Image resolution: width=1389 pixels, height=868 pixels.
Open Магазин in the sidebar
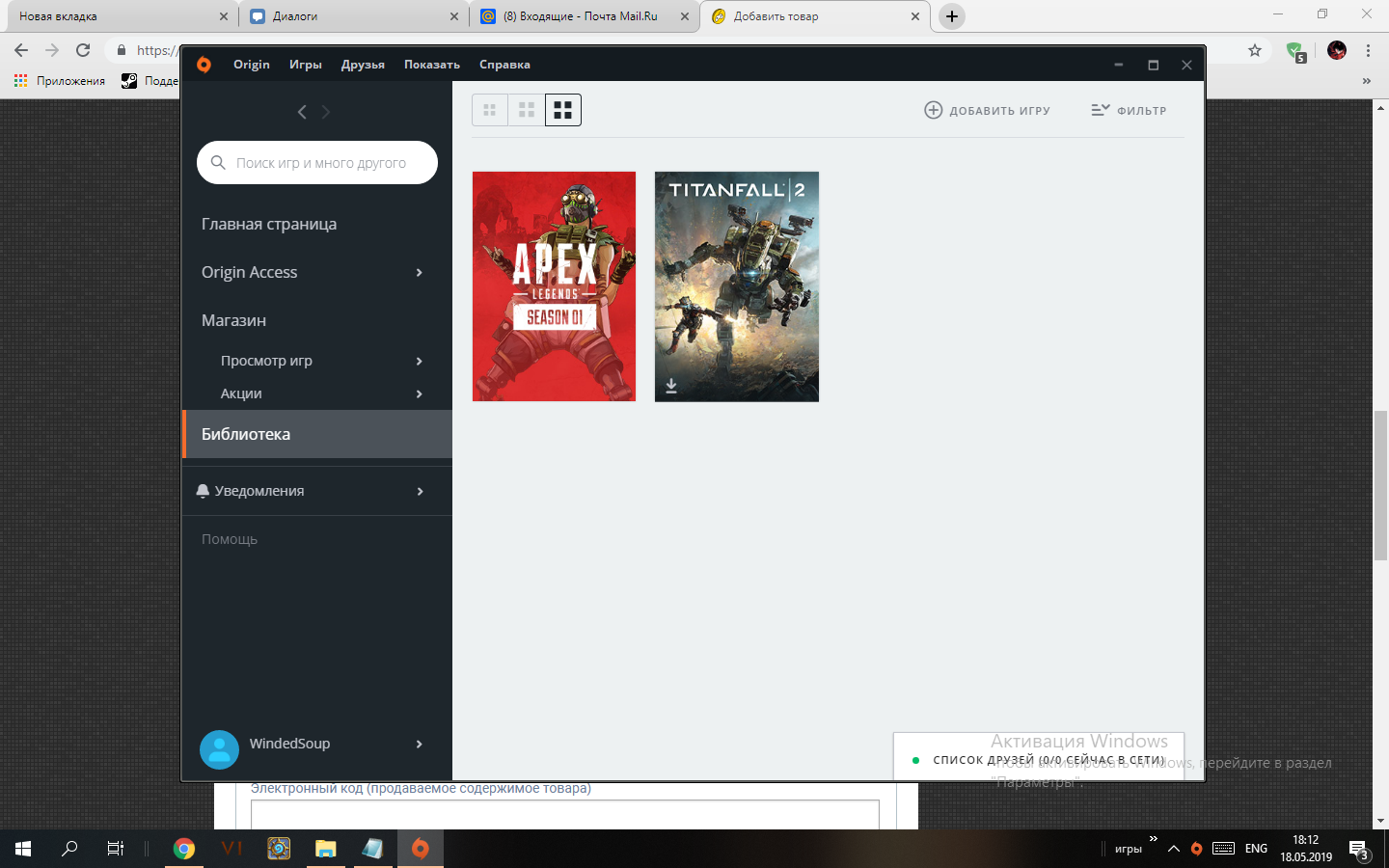pyautogui.click(x=233, y=320)
